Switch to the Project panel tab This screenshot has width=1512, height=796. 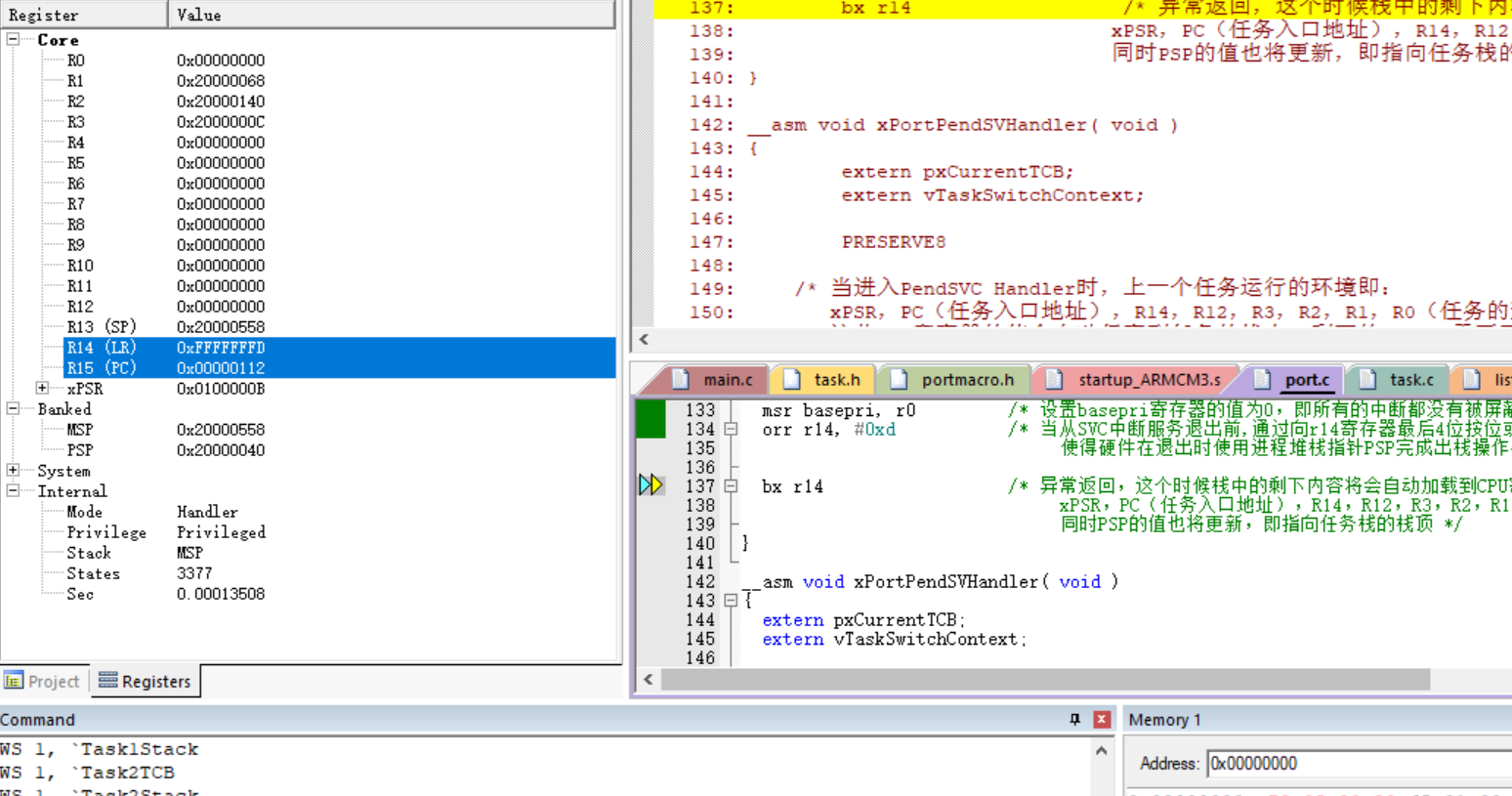pyautogui.click(x=43, y=682)
